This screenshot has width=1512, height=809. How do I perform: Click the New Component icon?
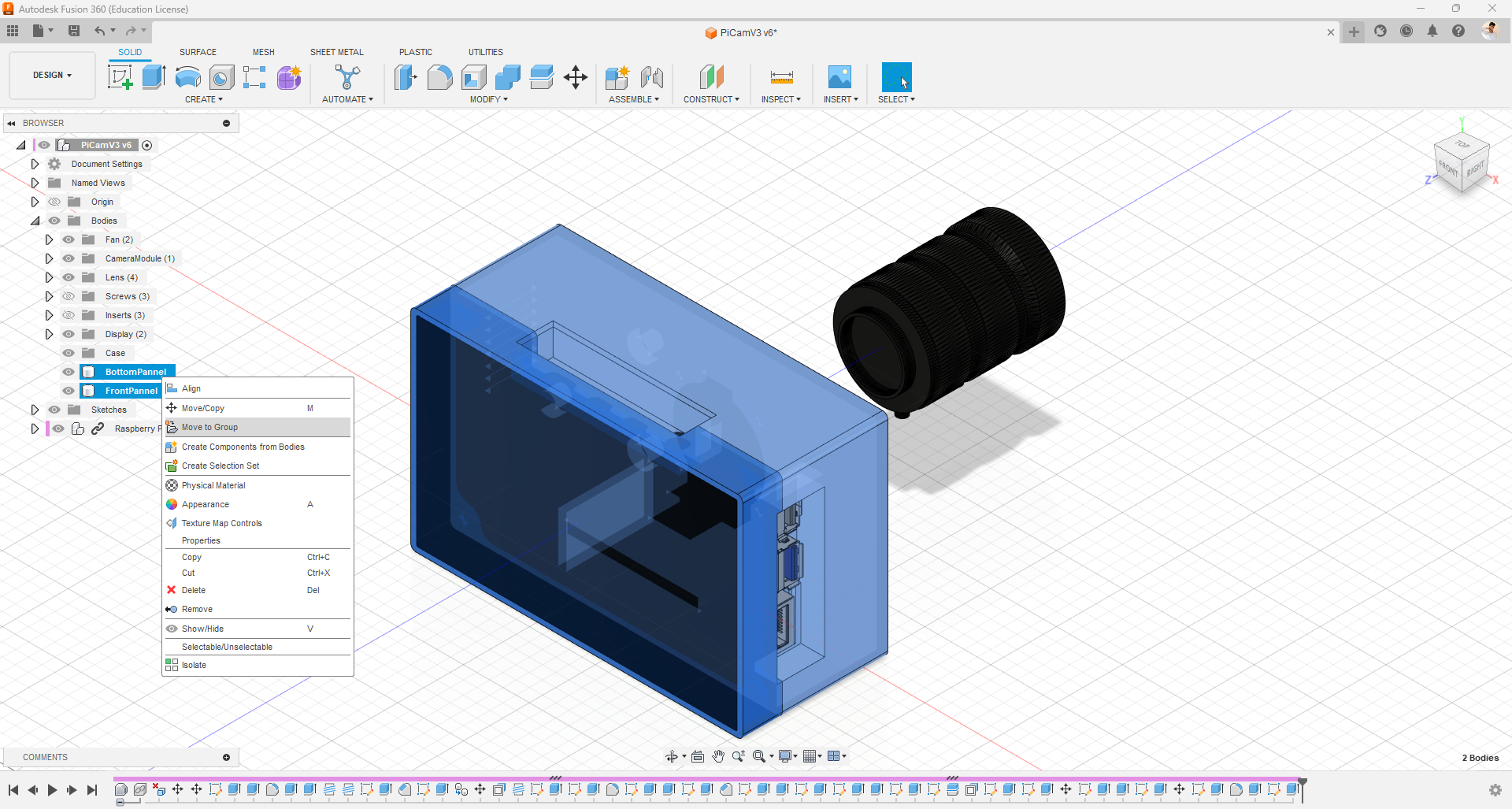[x=617, y=77]
